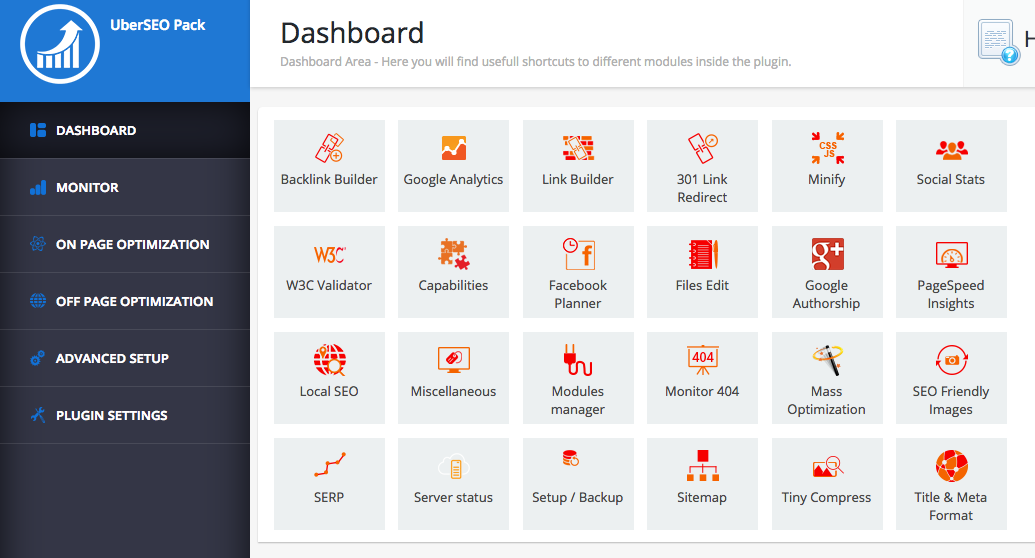Click the W3C Validator logo icon

[x=329, y=254]
